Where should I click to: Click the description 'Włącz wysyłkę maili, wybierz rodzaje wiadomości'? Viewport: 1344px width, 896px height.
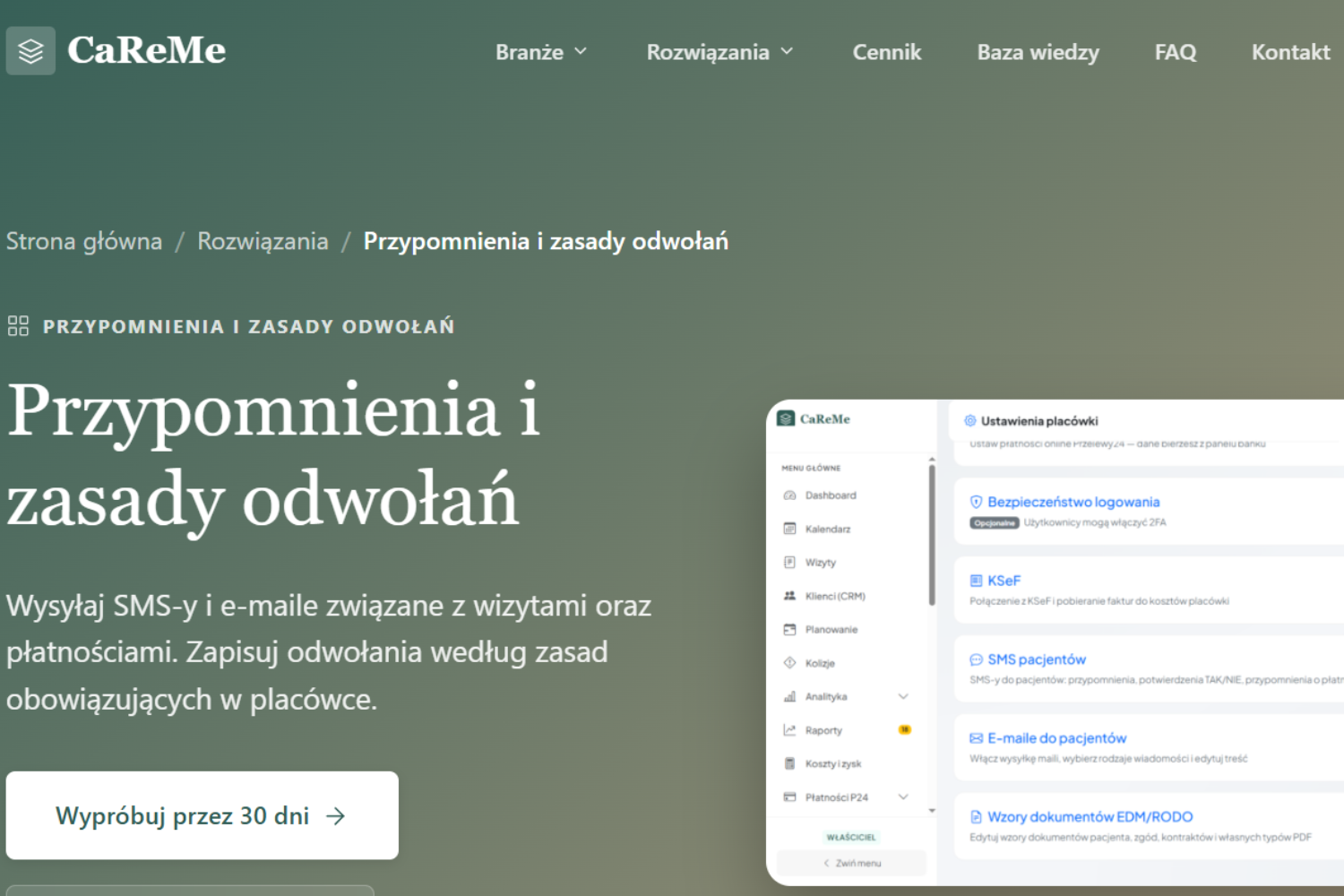point(1108,759)
